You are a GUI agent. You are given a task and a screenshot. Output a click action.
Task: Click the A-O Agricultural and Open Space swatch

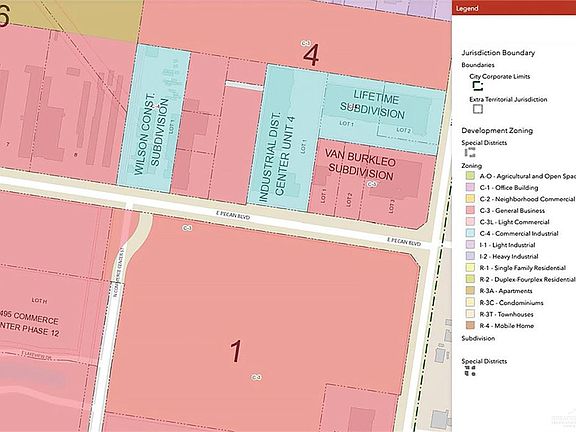[470, 176]
